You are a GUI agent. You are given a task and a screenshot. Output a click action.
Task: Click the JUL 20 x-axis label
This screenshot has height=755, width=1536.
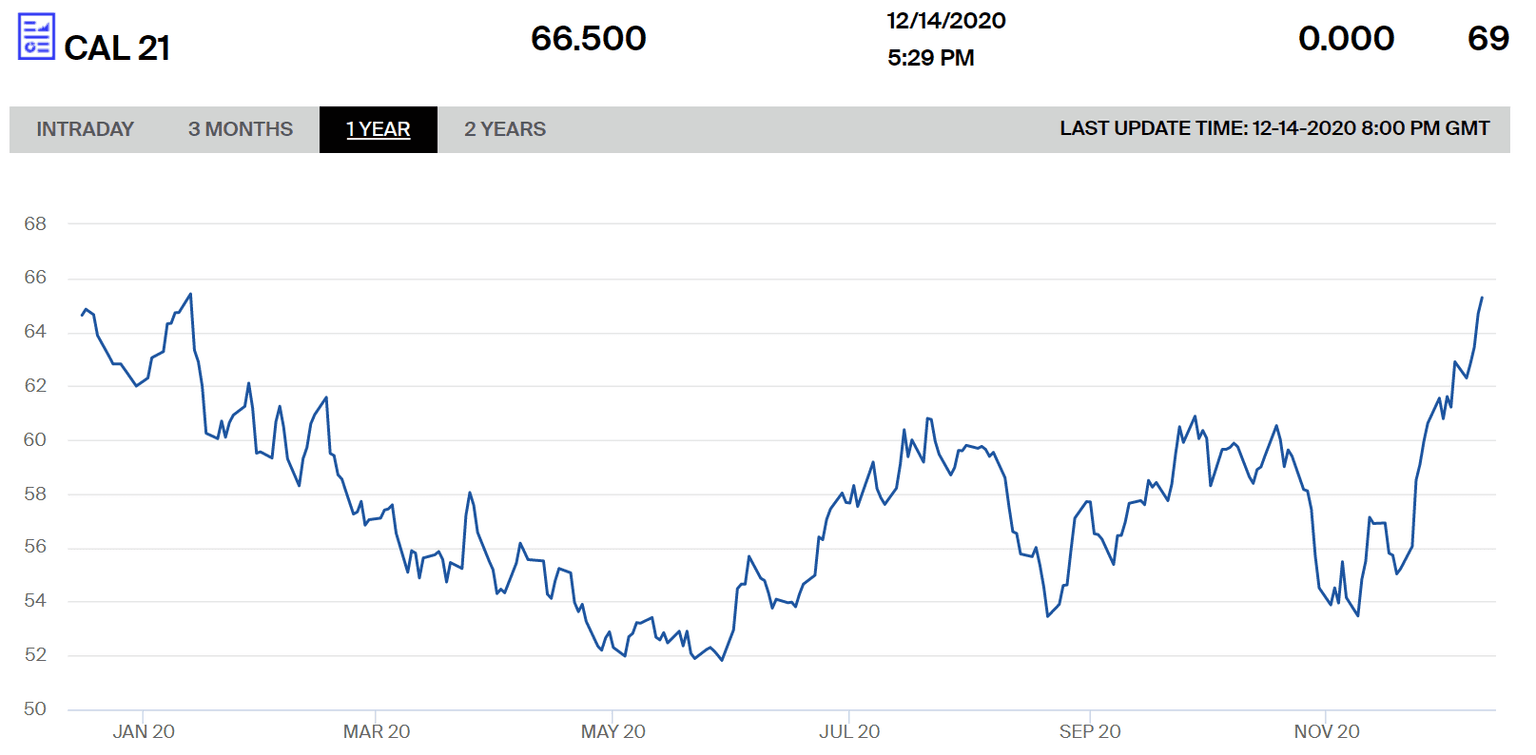pyautogui.click(x=848, y=731)
